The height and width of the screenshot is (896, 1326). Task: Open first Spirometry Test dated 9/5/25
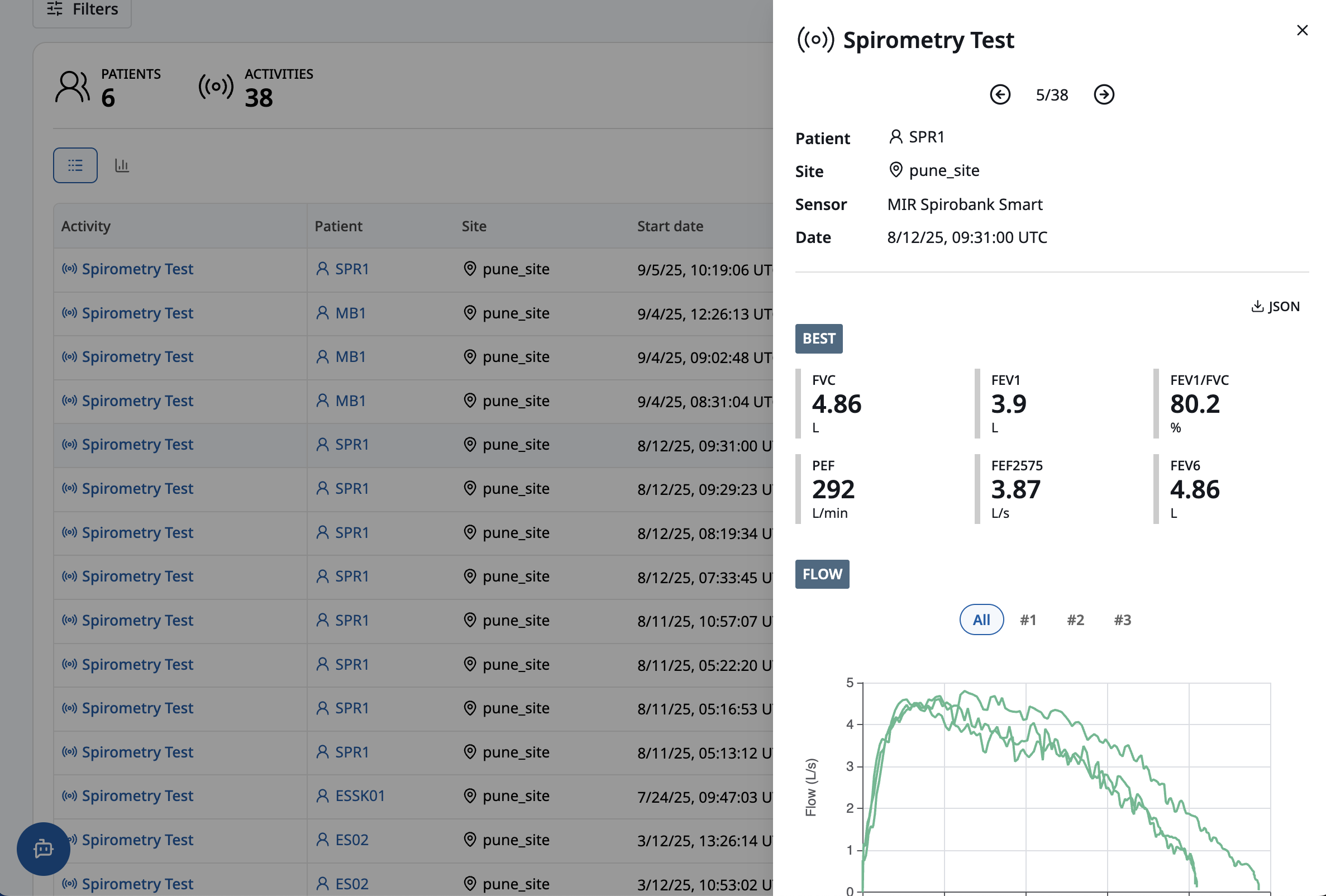137,269
